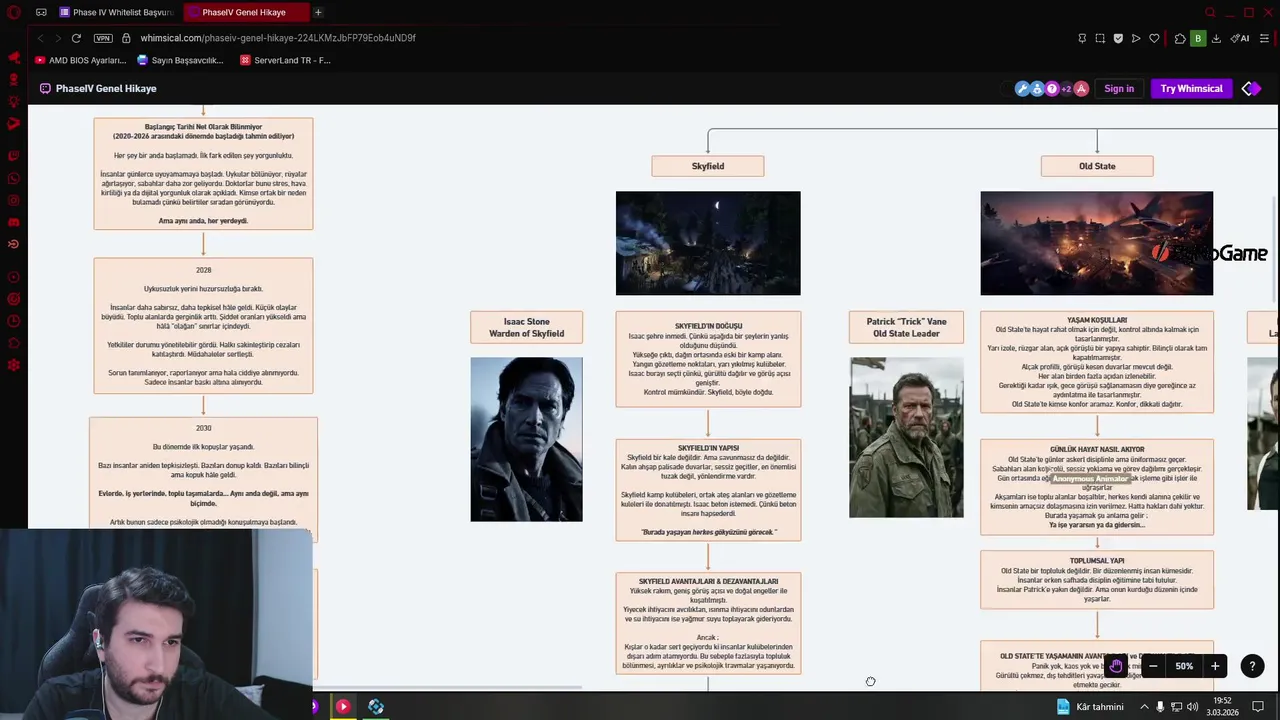Open the Skyfield night camp image
The width and height of the screenshot is (1280, 720).
coord(708,243)
